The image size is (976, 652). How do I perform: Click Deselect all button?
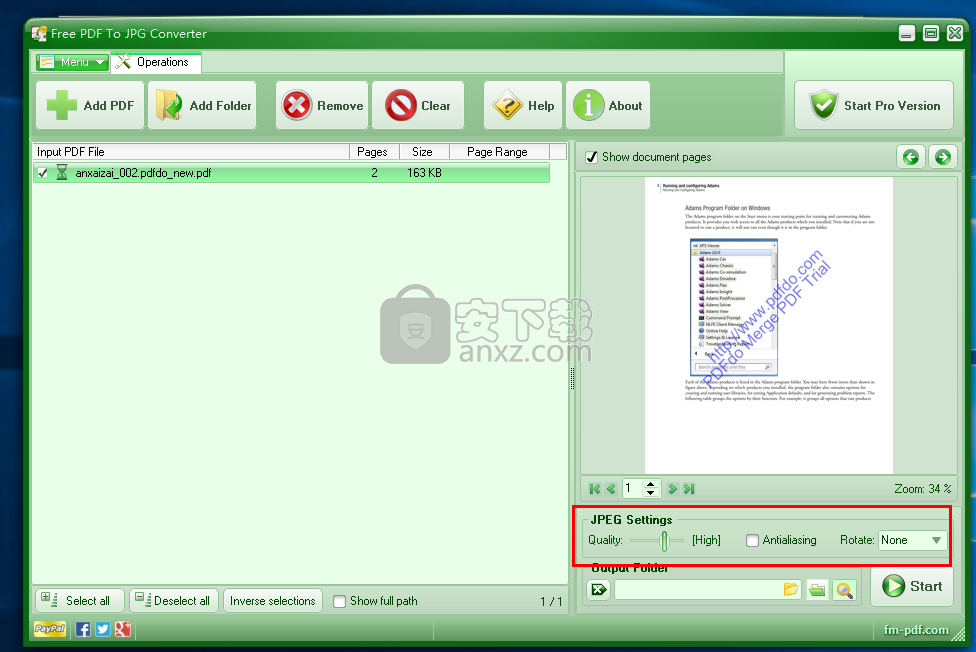[x=174, y=601]
